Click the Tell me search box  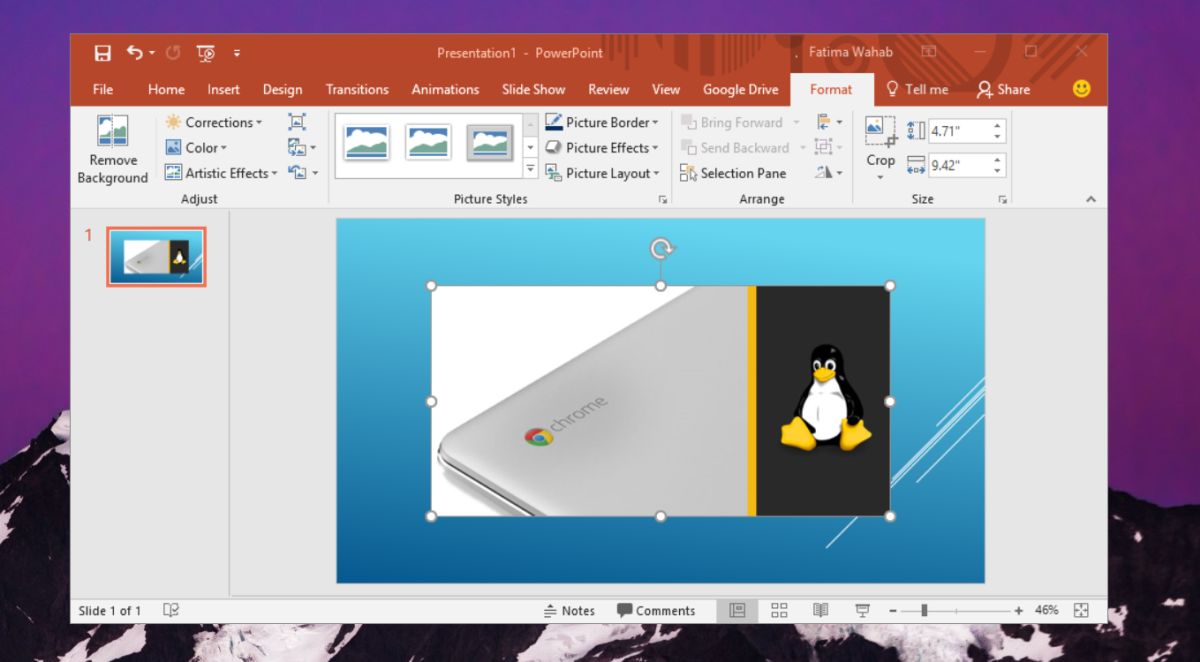[917, 89]
